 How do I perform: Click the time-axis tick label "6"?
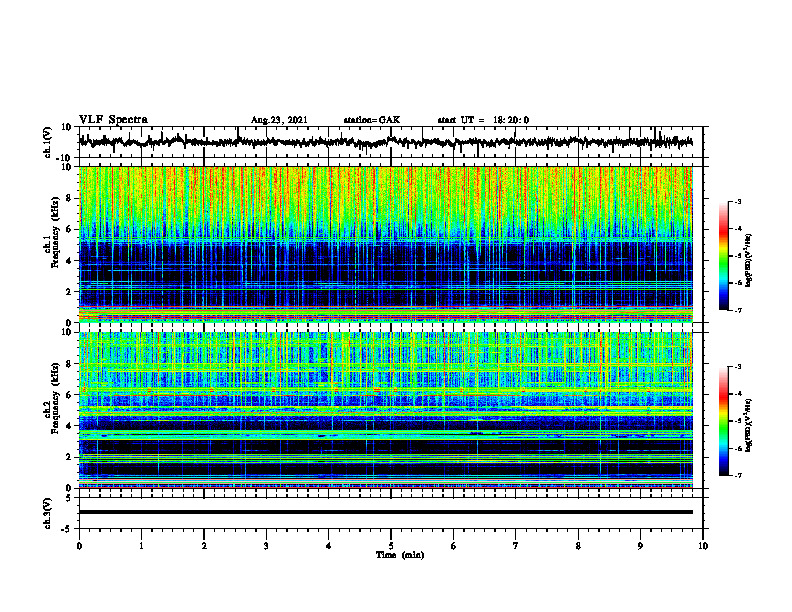pyautogui.click(x=454, y=546)
